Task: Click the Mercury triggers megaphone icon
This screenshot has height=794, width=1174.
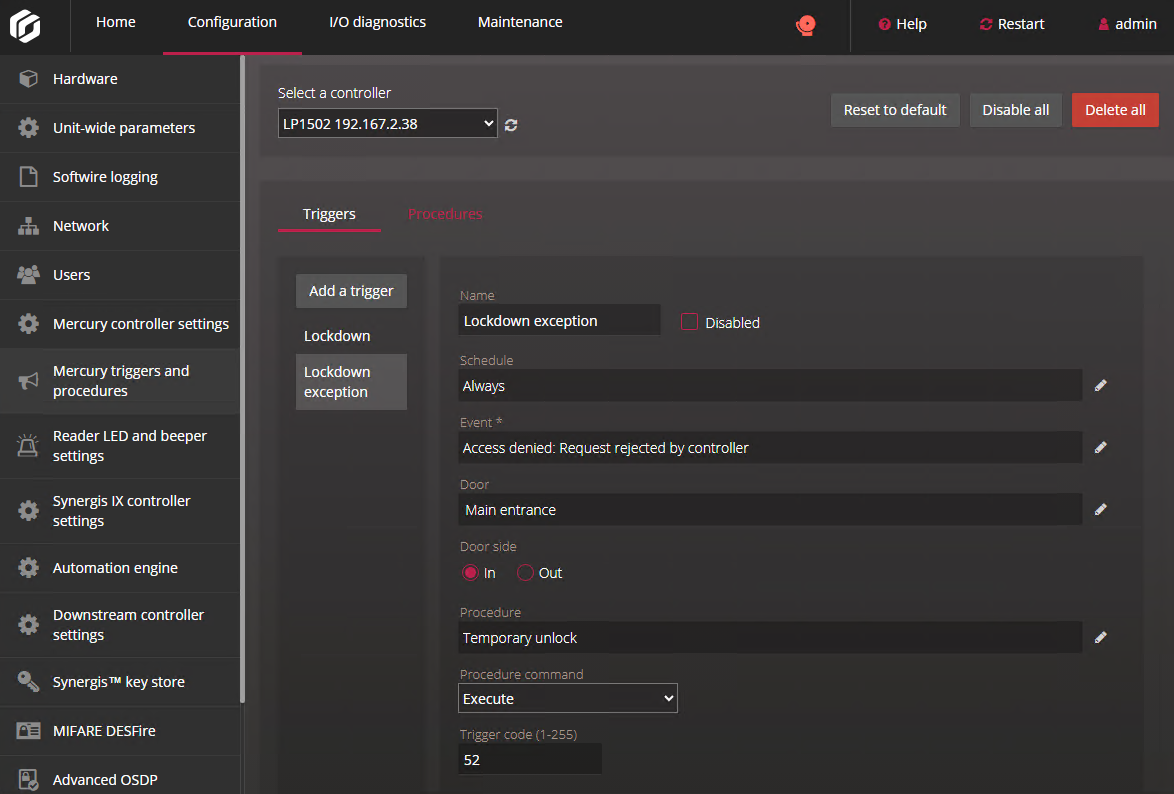Action: tap(28, 381)
